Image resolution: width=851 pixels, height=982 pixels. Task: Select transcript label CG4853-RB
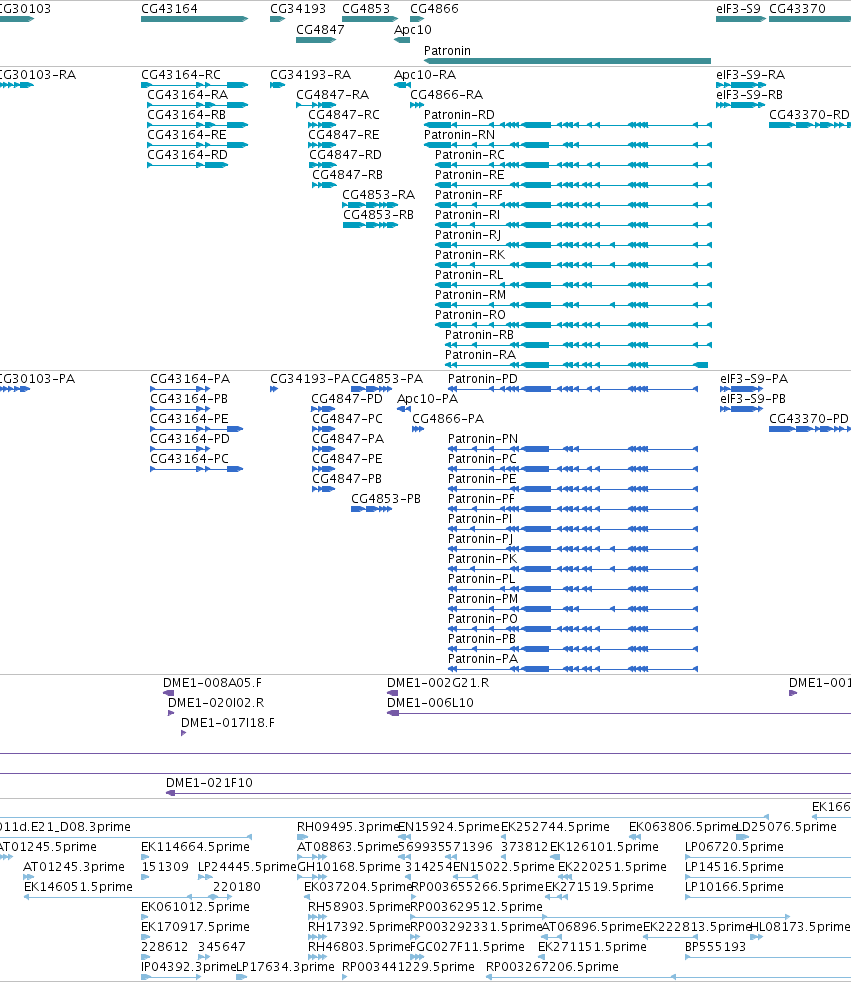(x=378, y=215)
